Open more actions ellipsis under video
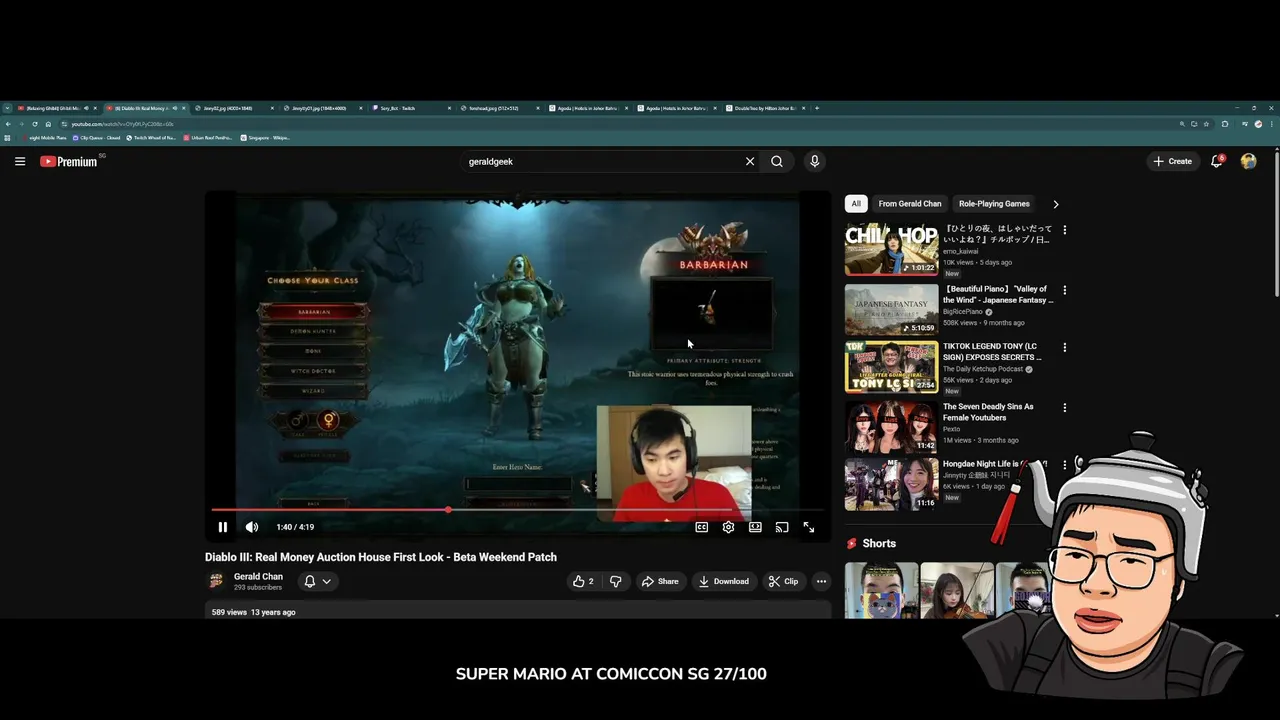 coord(821,581)
